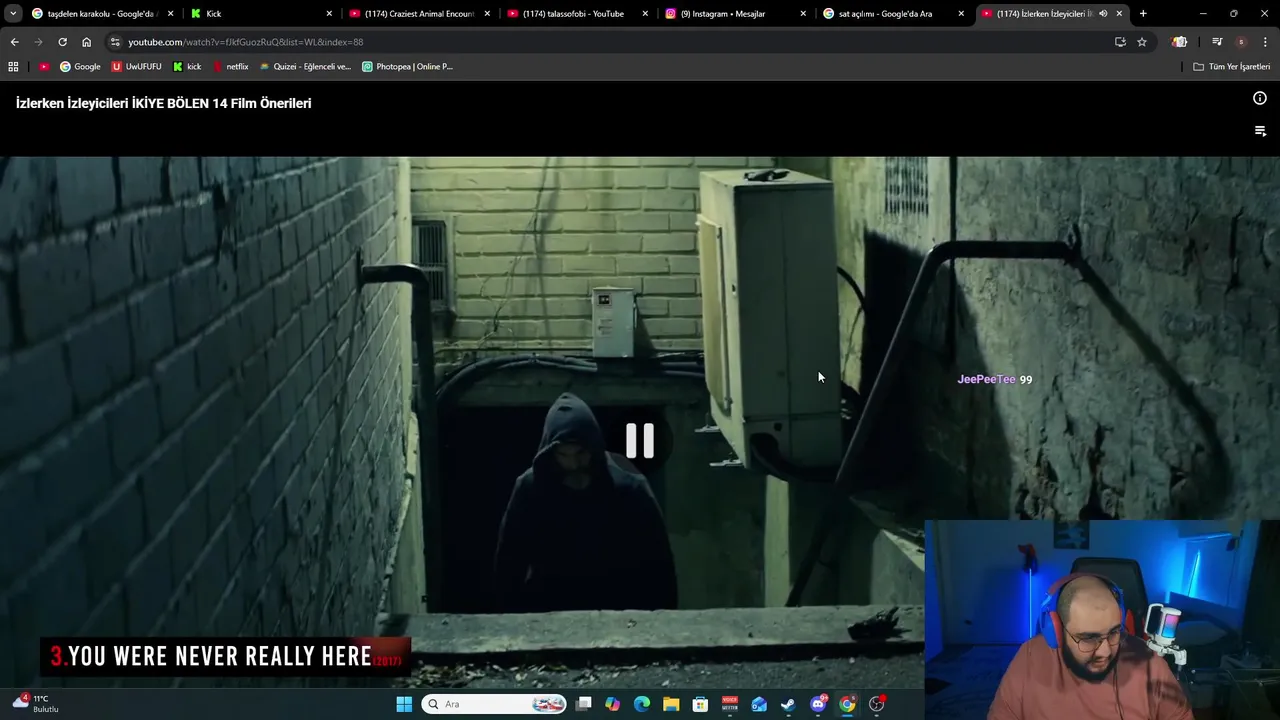Screen dimensions: 1280x720
Task: Install app icon in address bar
Action: pyautogui.click(x=1120, y=42)
